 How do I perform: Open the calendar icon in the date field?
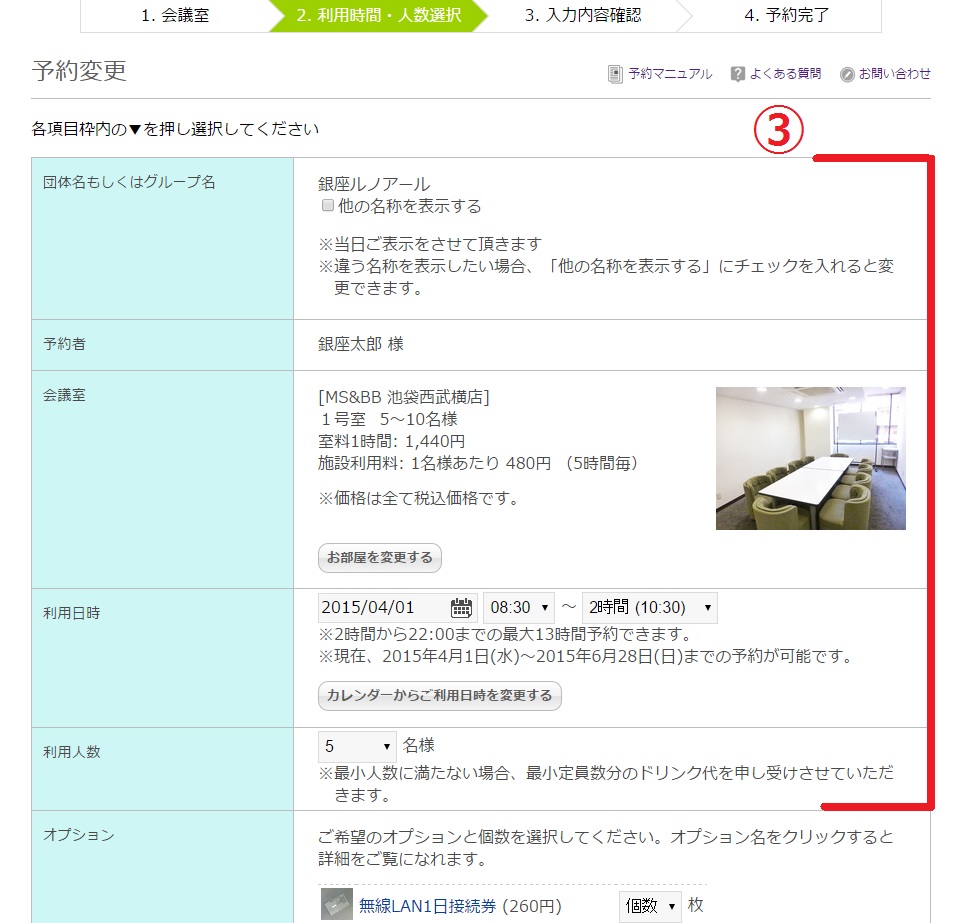tap(461, 607)
